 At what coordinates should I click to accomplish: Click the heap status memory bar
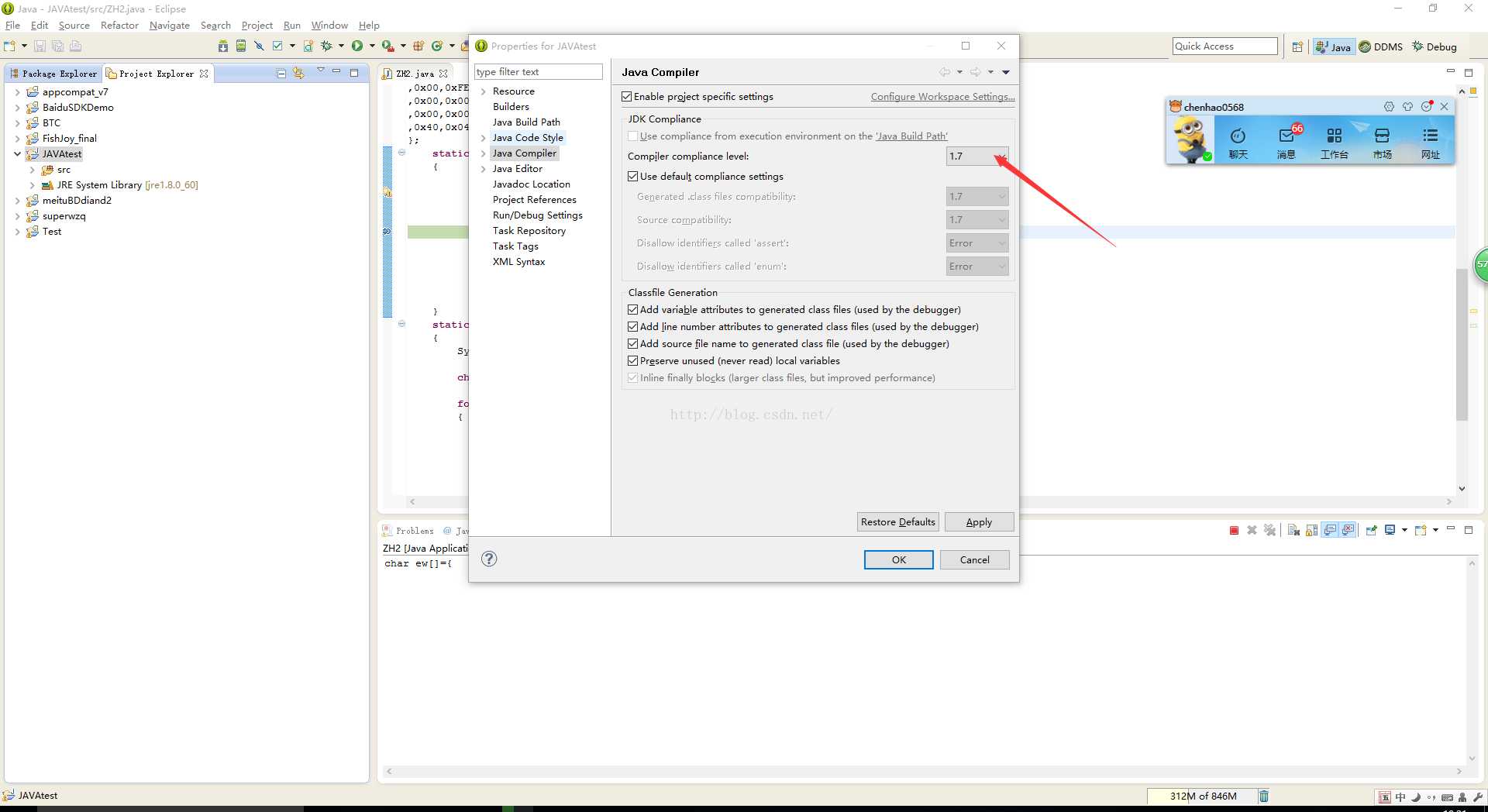[1201, 796]
